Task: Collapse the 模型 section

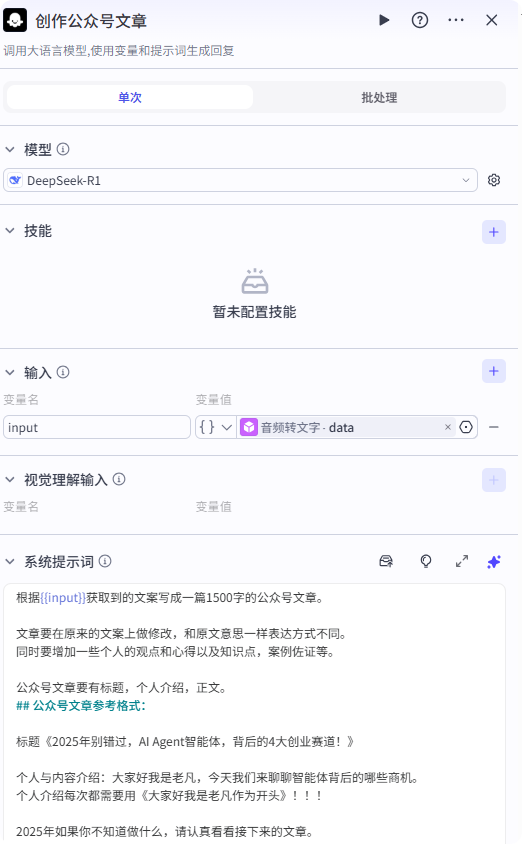Action: point(10,150)
